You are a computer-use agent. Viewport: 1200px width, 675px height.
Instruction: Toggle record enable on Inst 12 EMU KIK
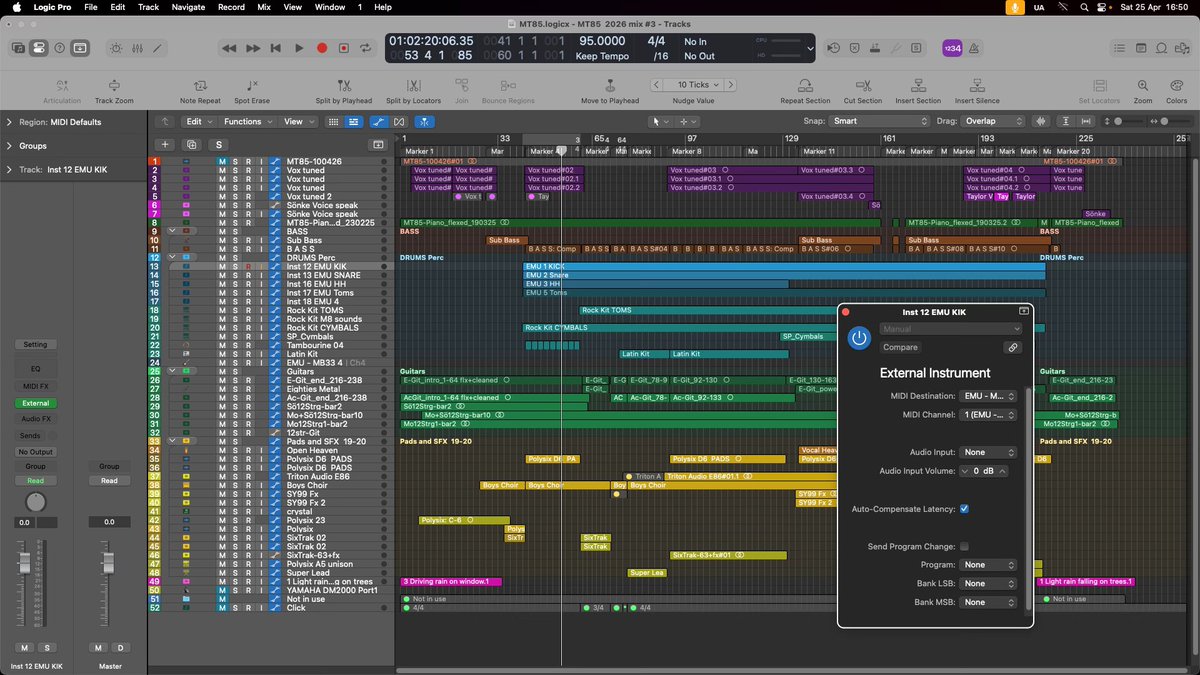click(x=248, y=266)
